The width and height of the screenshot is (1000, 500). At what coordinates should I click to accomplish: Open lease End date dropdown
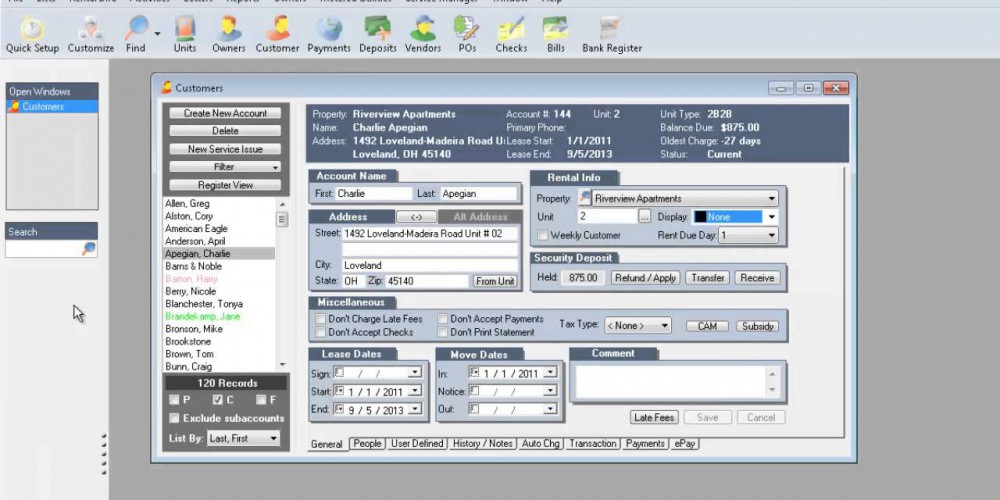pyautogui.click(x=415, y=409)
